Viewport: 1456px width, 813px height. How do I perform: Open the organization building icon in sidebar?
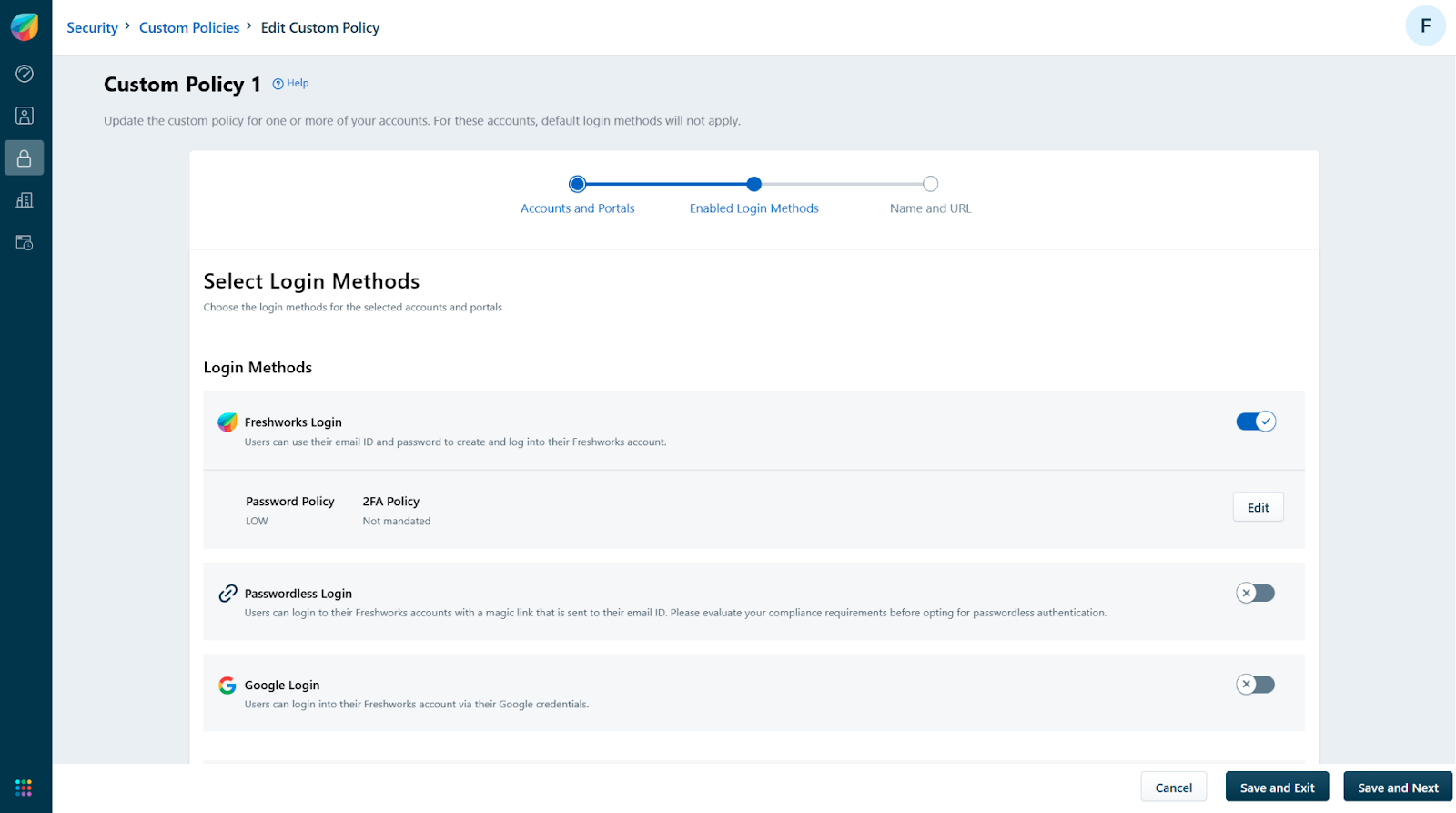coord(25,200)
